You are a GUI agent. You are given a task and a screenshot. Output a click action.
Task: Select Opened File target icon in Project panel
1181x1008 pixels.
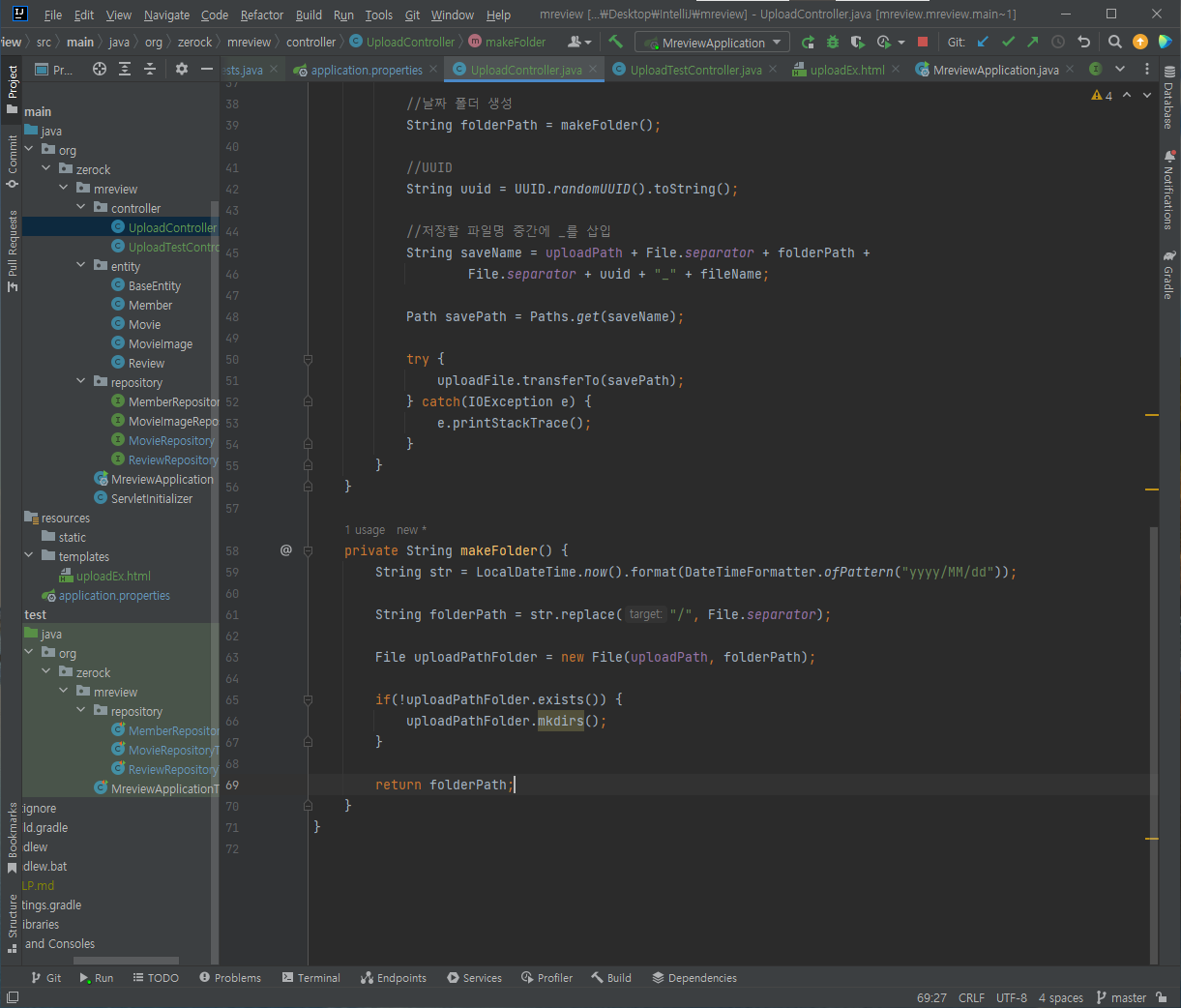pos(100,69)
